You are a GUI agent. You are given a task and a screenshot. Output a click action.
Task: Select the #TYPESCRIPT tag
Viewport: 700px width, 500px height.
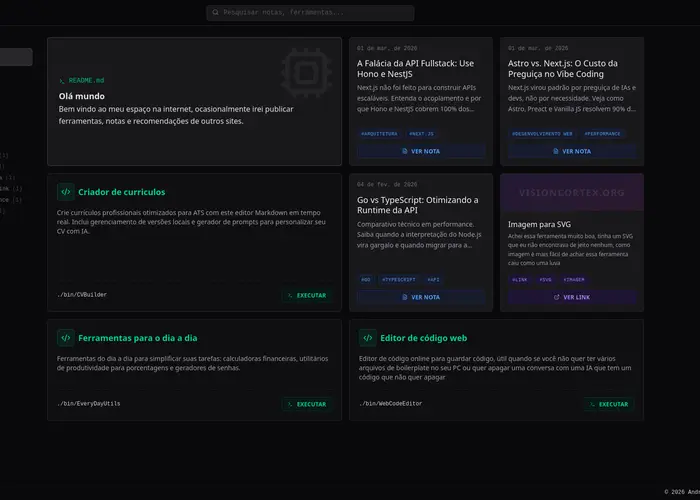tap(399, 280)
